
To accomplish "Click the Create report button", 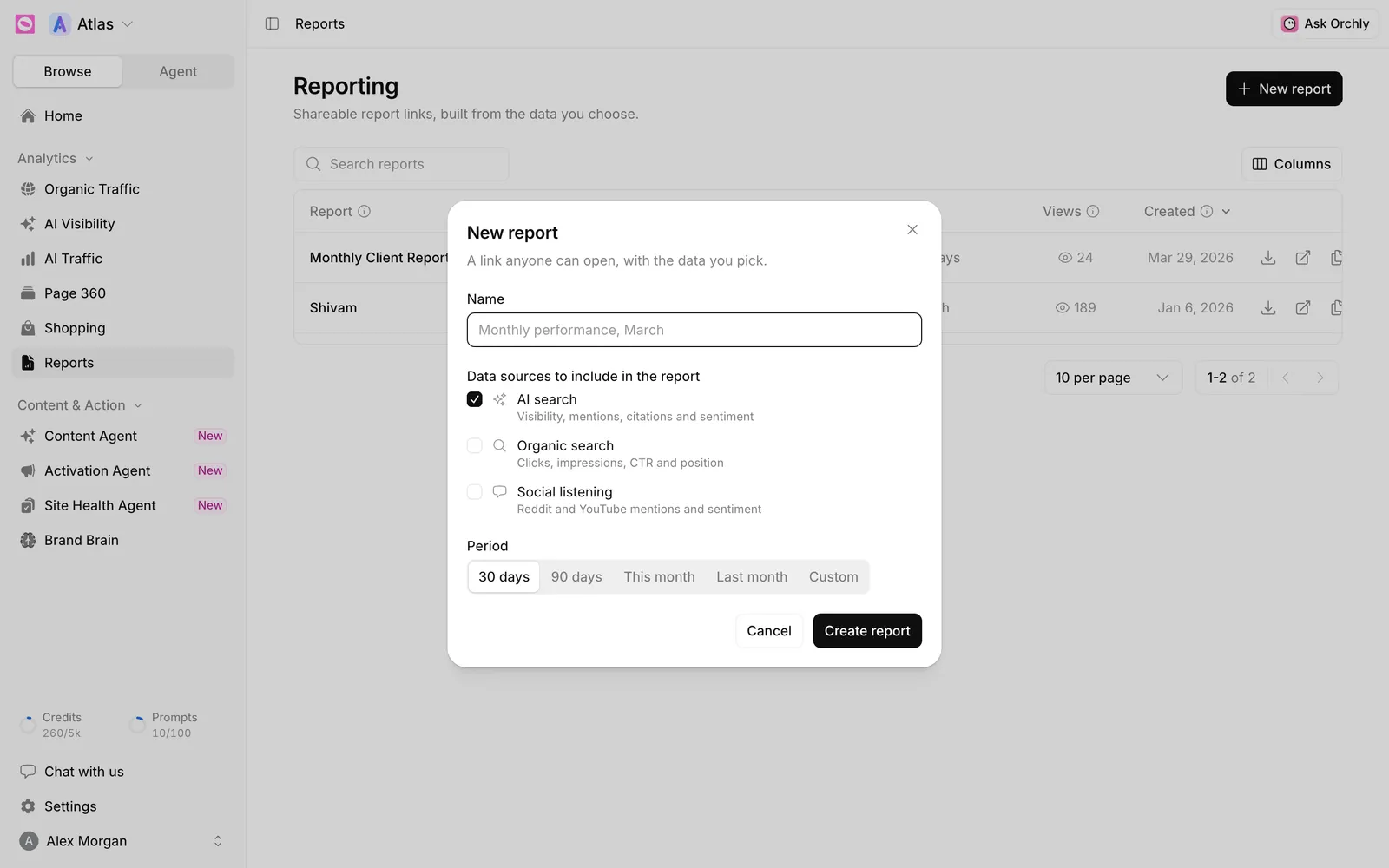I will pos(867,631).
